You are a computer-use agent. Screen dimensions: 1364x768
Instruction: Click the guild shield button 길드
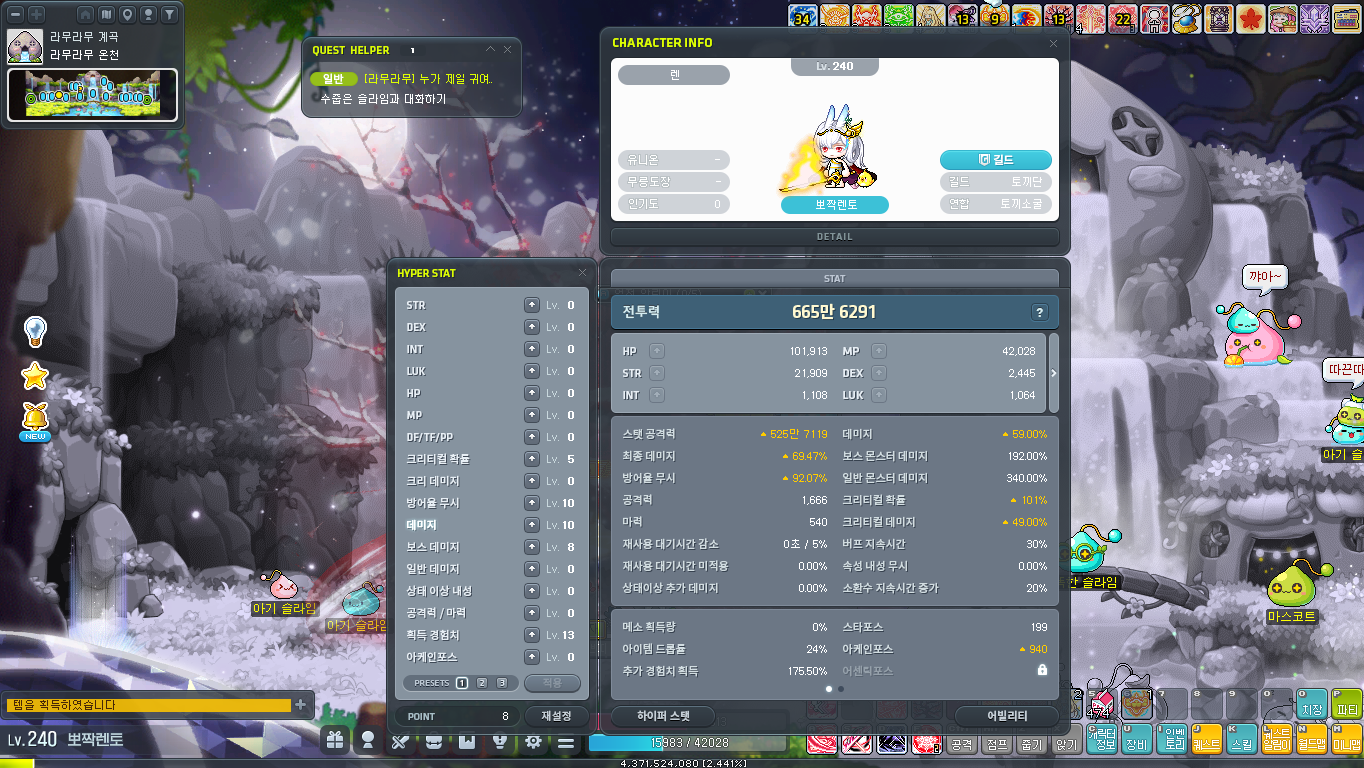(996, 160)
